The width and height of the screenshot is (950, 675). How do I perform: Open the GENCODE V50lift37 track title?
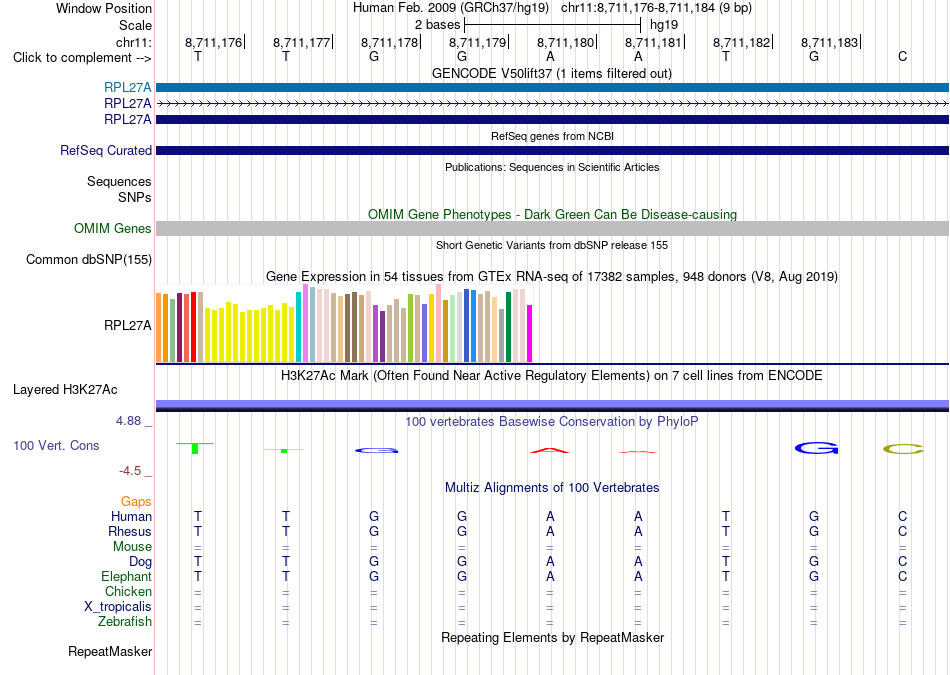tap(551, 73)
